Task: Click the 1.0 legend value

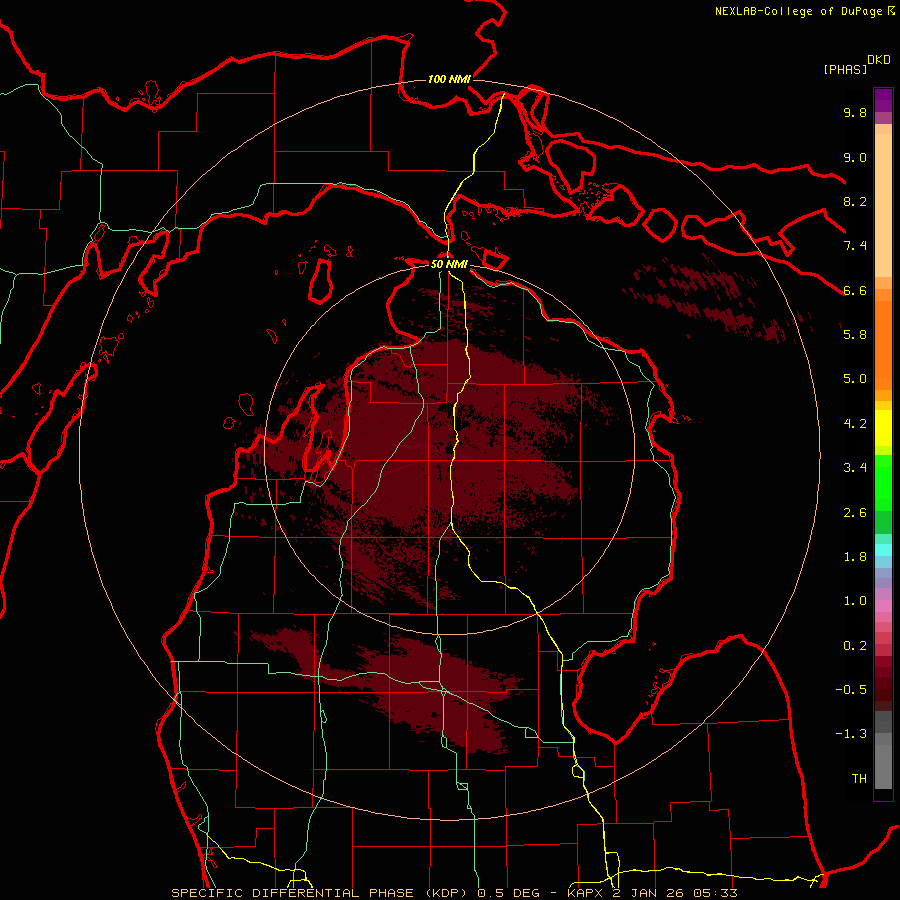Action: coord(855,600)
